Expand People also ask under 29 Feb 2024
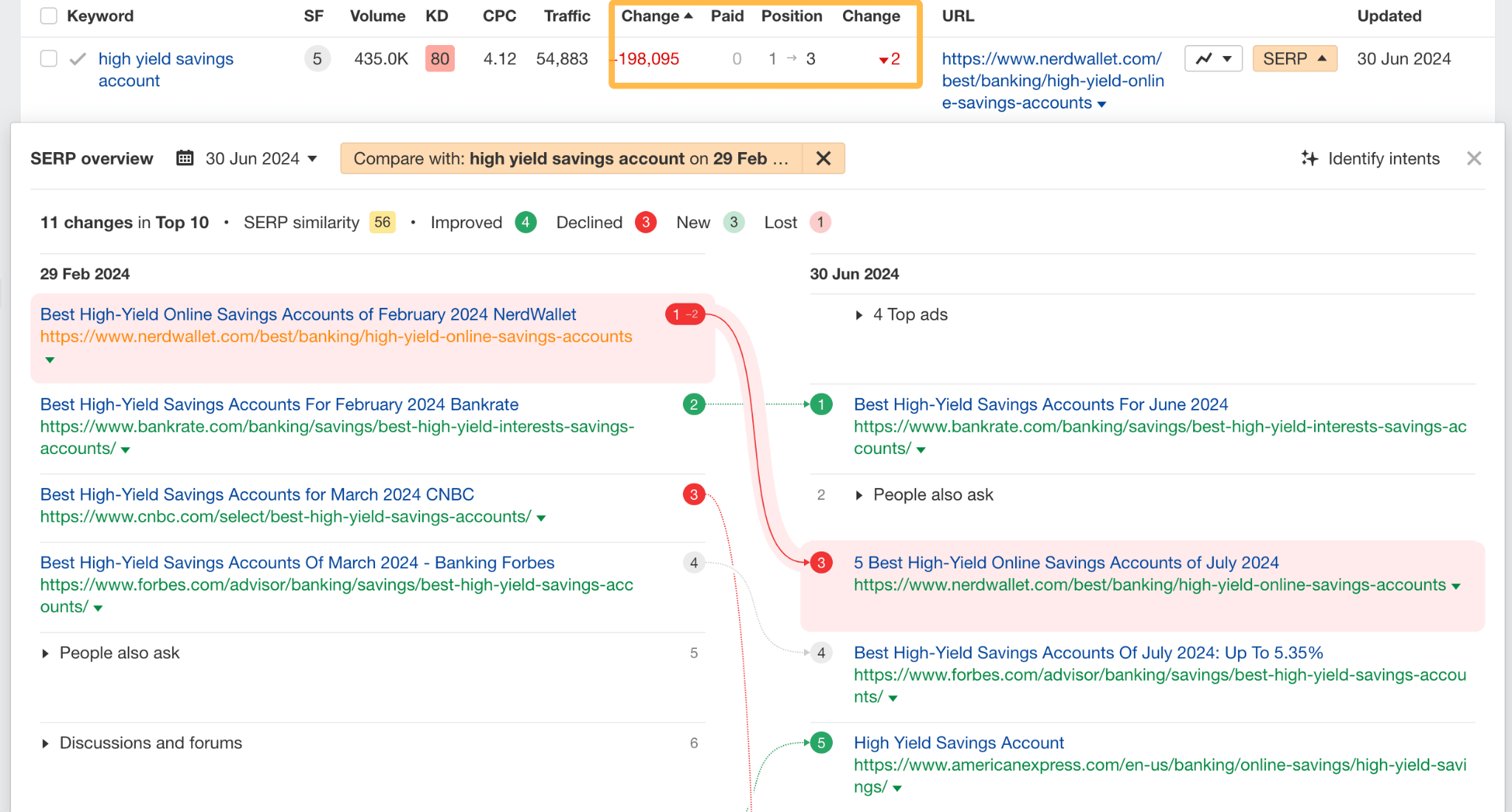This screenshot has width=1512, height=812. point(111,653)
